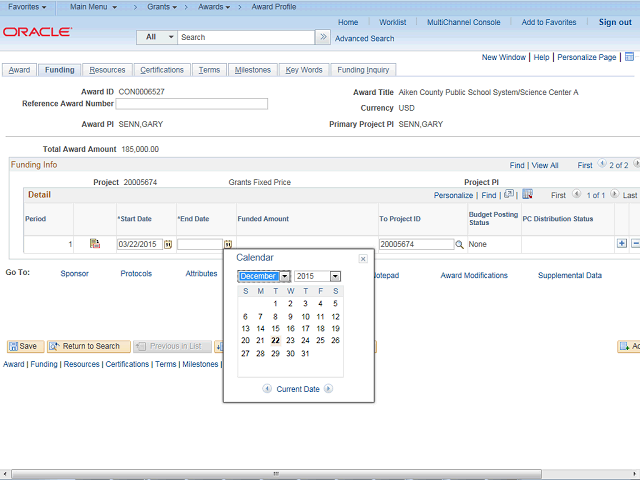The image size is (640, 480).
Task: Click the search go arrow button
Action: tap(323, 37)
